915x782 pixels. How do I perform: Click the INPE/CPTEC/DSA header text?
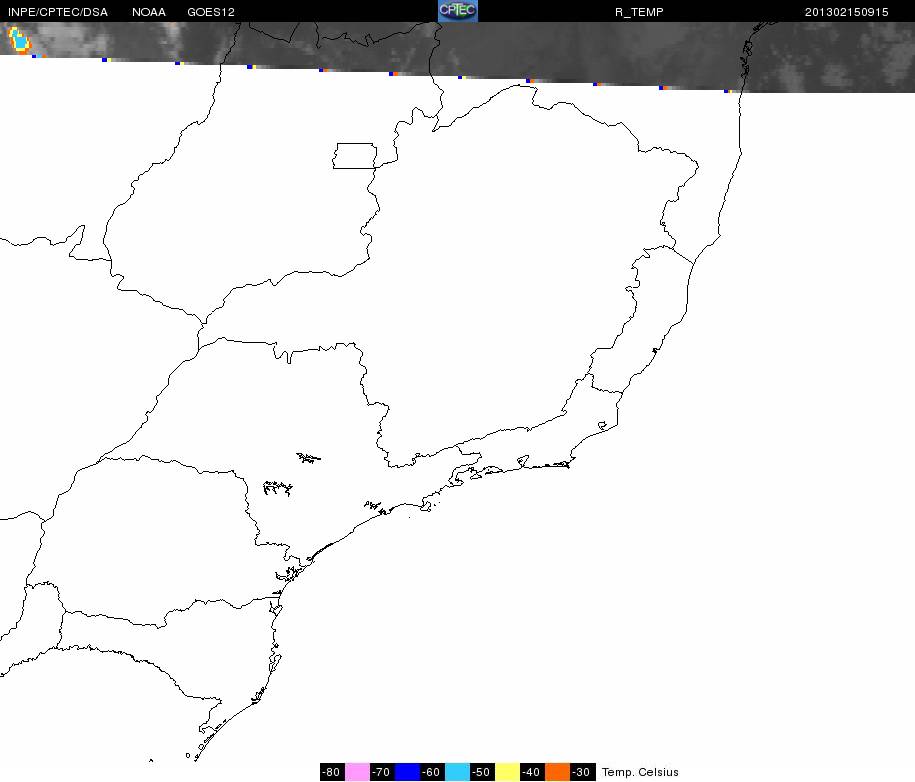coord(58,12)
